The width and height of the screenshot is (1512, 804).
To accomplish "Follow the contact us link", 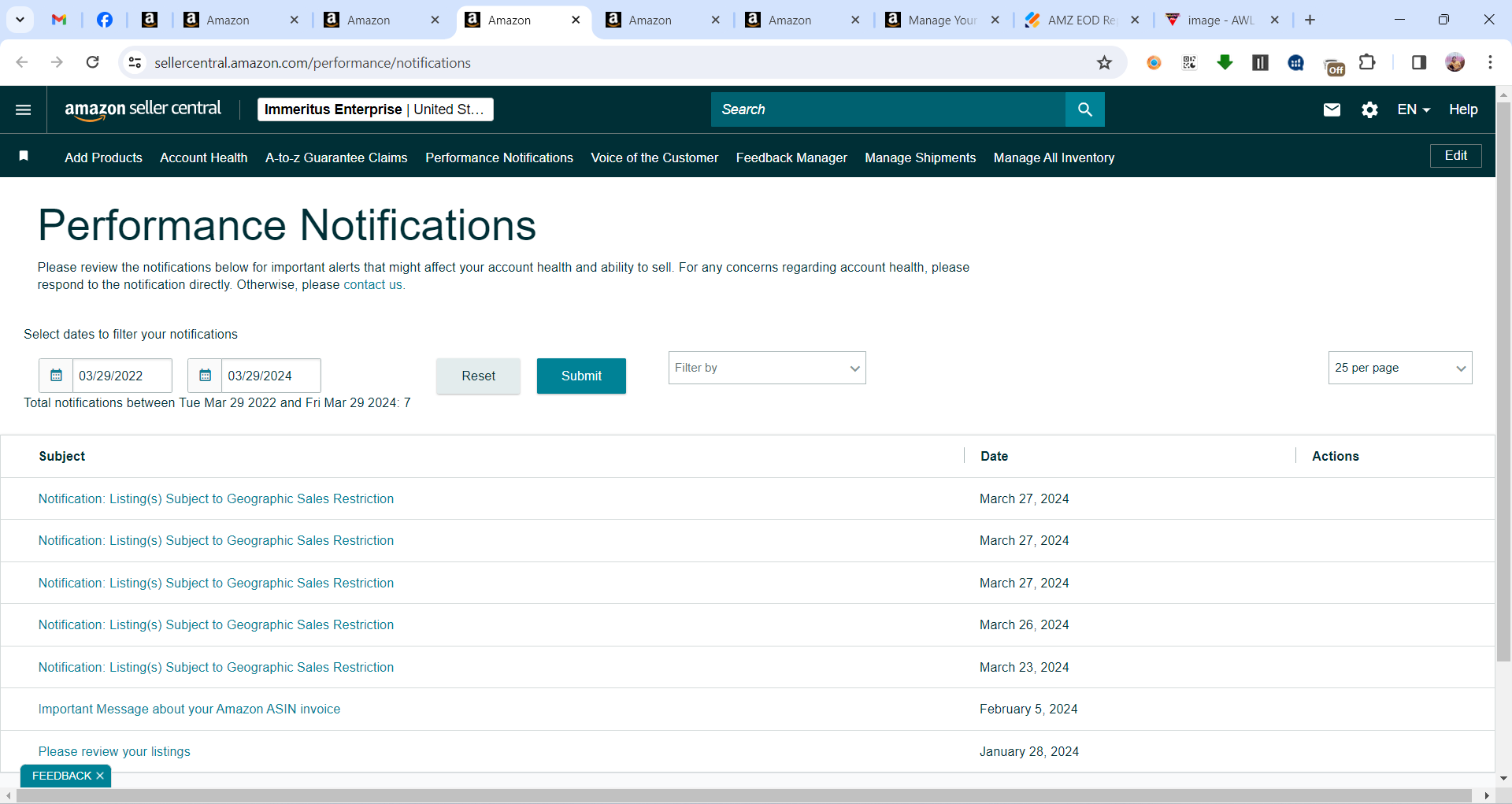I will pyautogui.click(x=372, y=285).
